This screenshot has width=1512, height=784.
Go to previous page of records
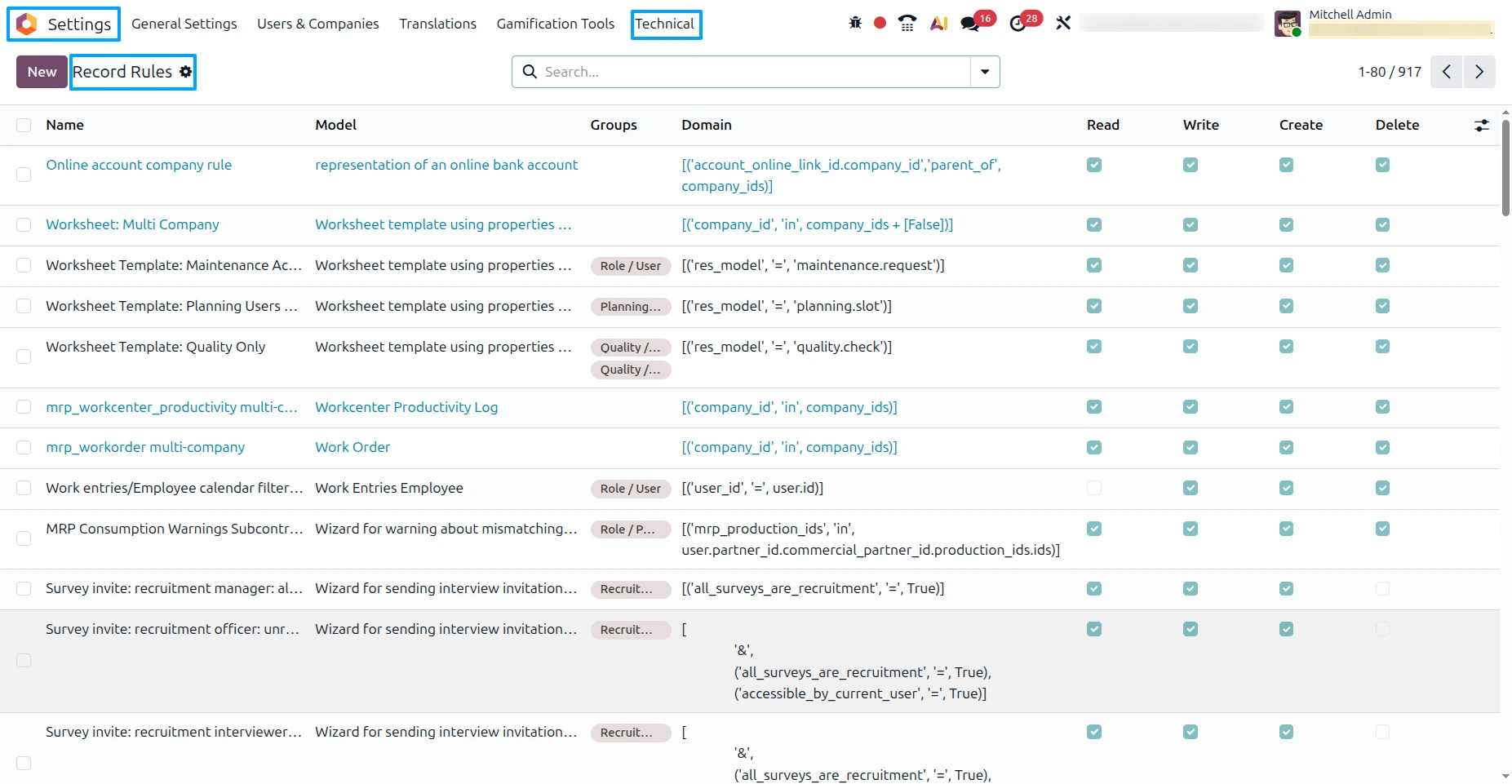point(1447,72)
